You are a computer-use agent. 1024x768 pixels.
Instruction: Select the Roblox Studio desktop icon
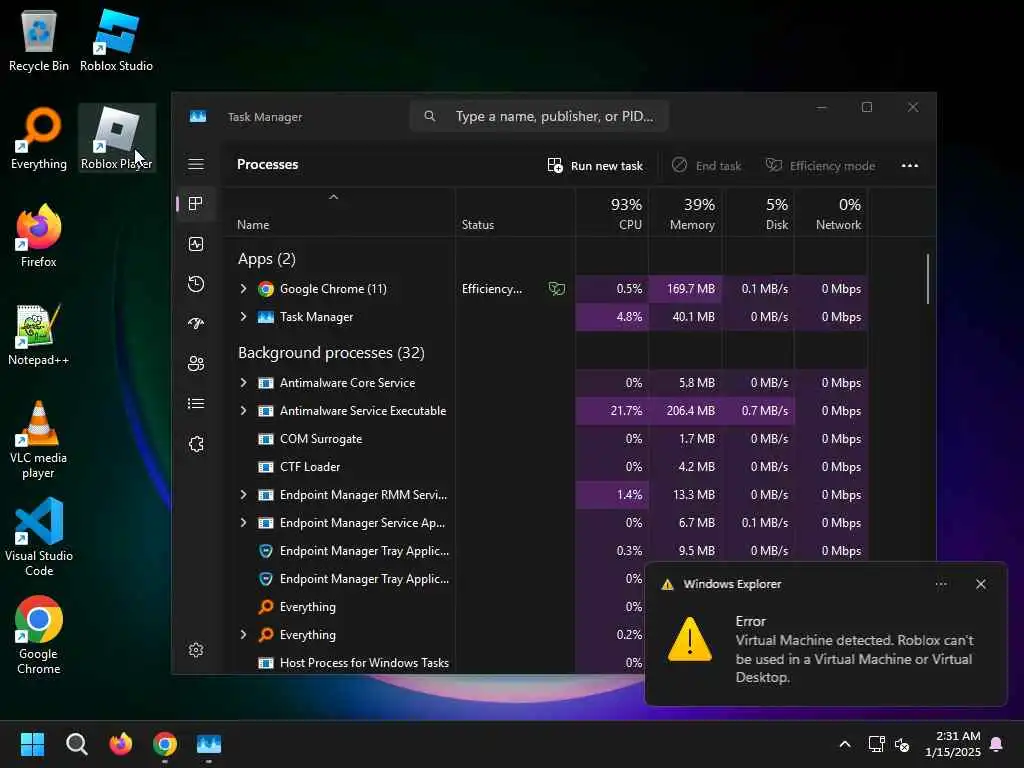click(x=116, y=40)
